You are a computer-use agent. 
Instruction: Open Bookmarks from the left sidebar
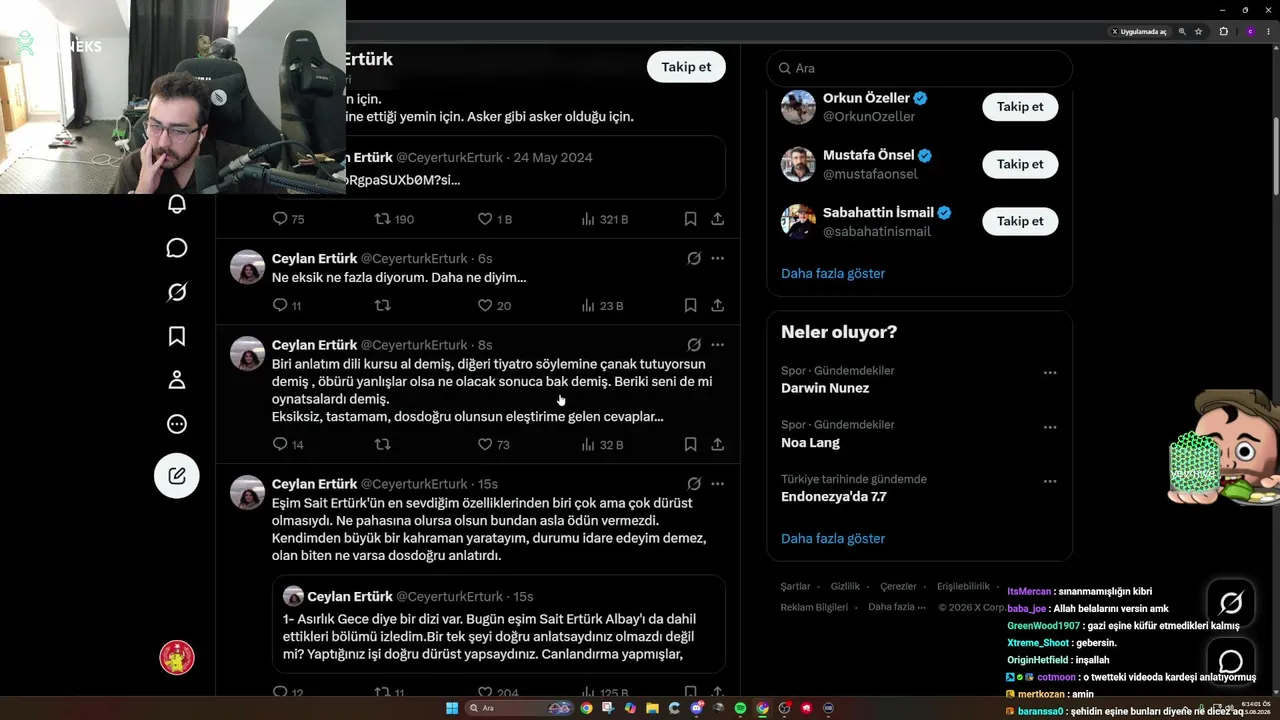(x=177, y=336)
